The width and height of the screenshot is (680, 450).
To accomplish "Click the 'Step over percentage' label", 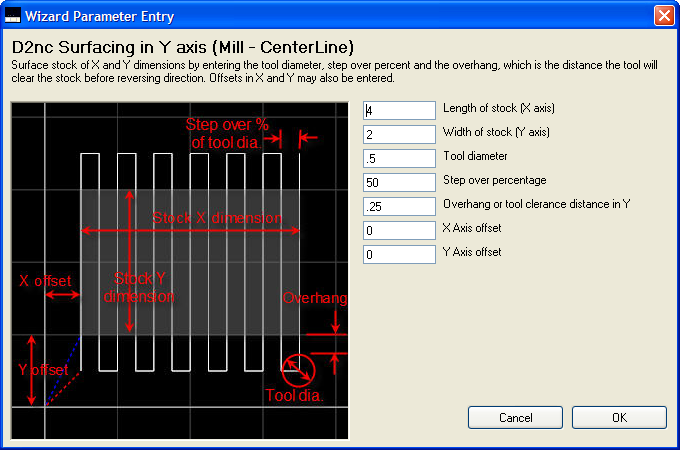I will point(494,180).
